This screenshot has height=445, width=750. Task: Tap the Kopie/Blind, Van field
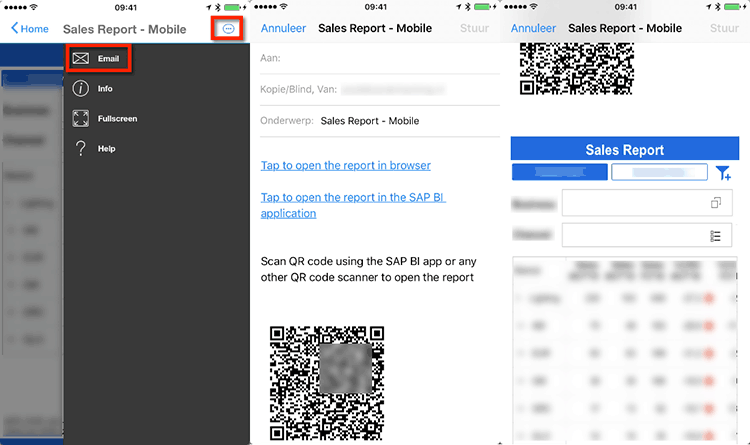(x=380, y=89)
